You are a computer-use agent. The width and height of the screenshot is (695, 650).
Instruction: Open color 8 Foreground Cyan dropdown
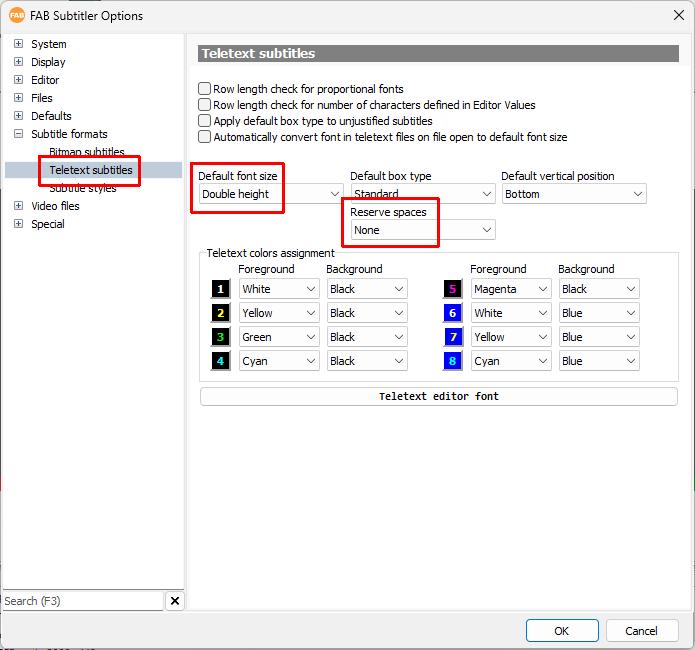coord(511,361)
